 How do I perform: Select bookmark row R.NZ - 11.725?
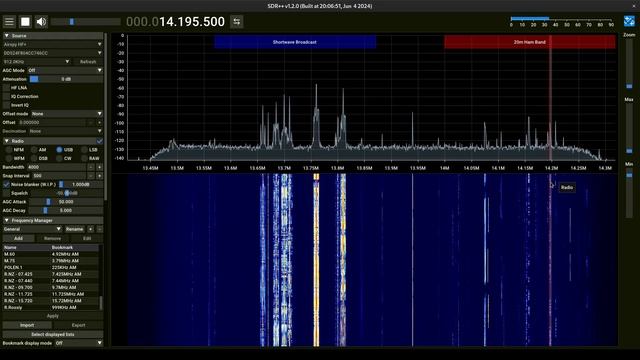coord(51,294)
